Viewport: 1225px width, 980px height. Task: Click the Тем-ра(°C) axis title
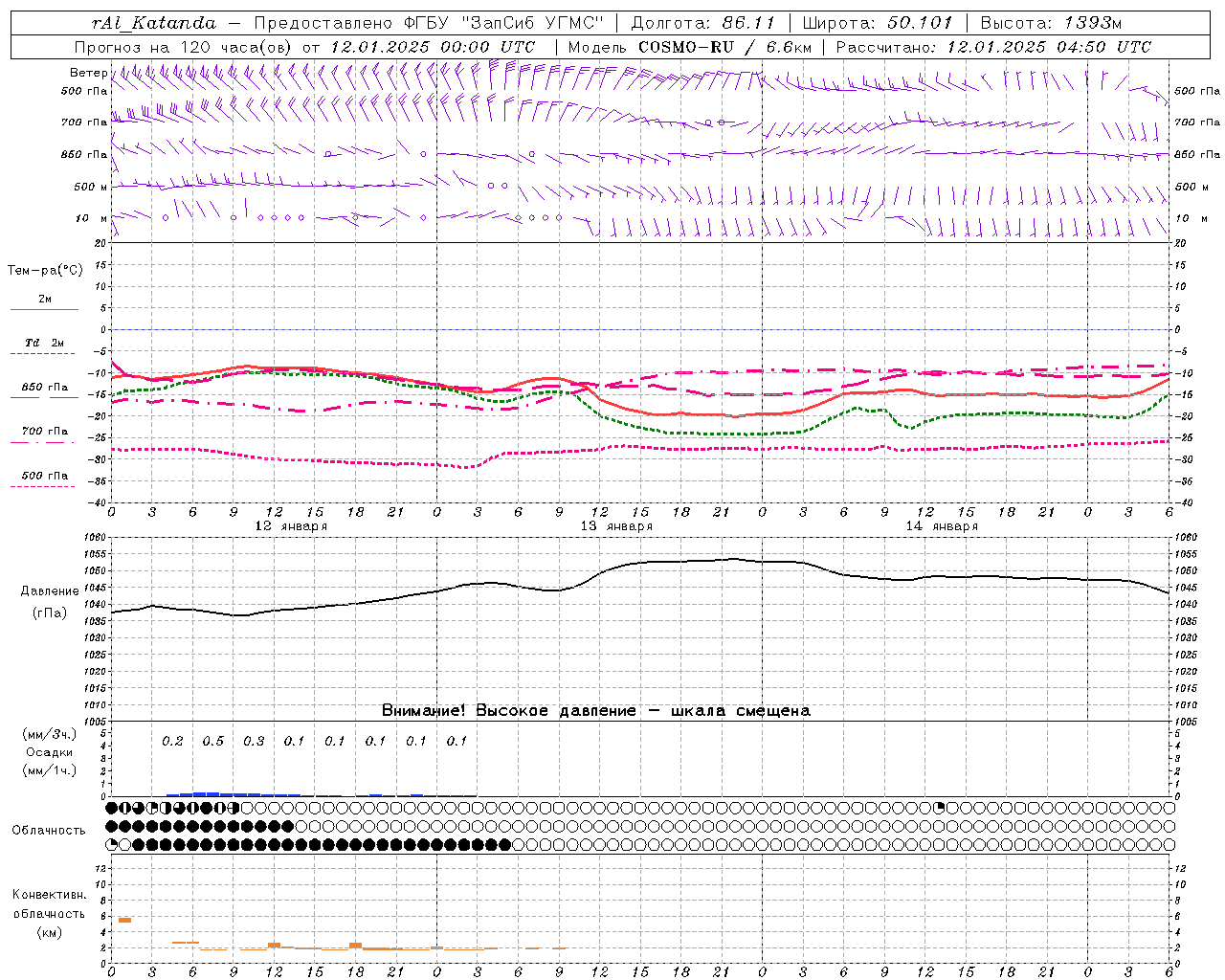click(45, 271)
